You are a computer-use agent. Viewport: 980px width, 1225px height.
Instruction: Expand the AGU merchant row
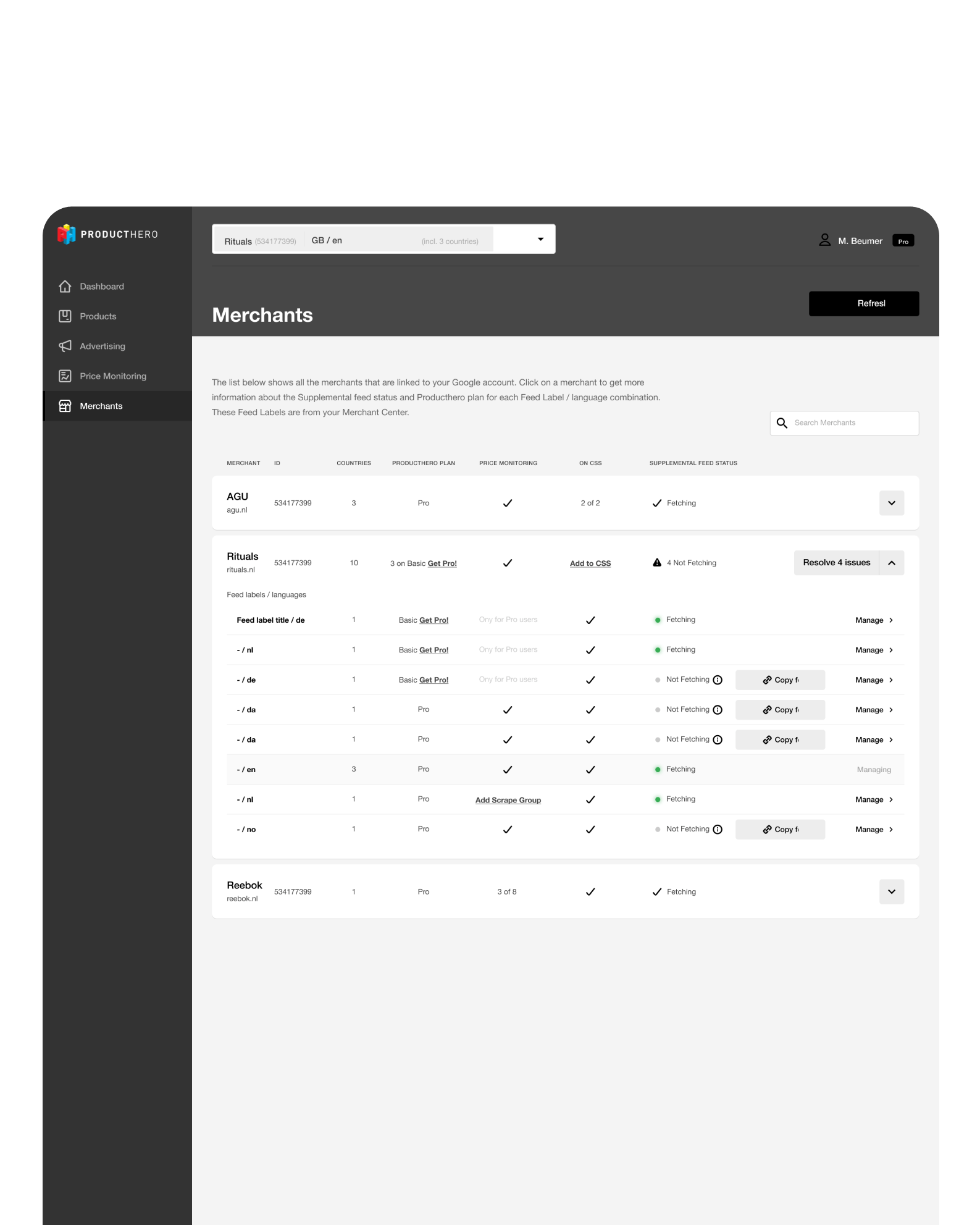(x=892, y=503)
